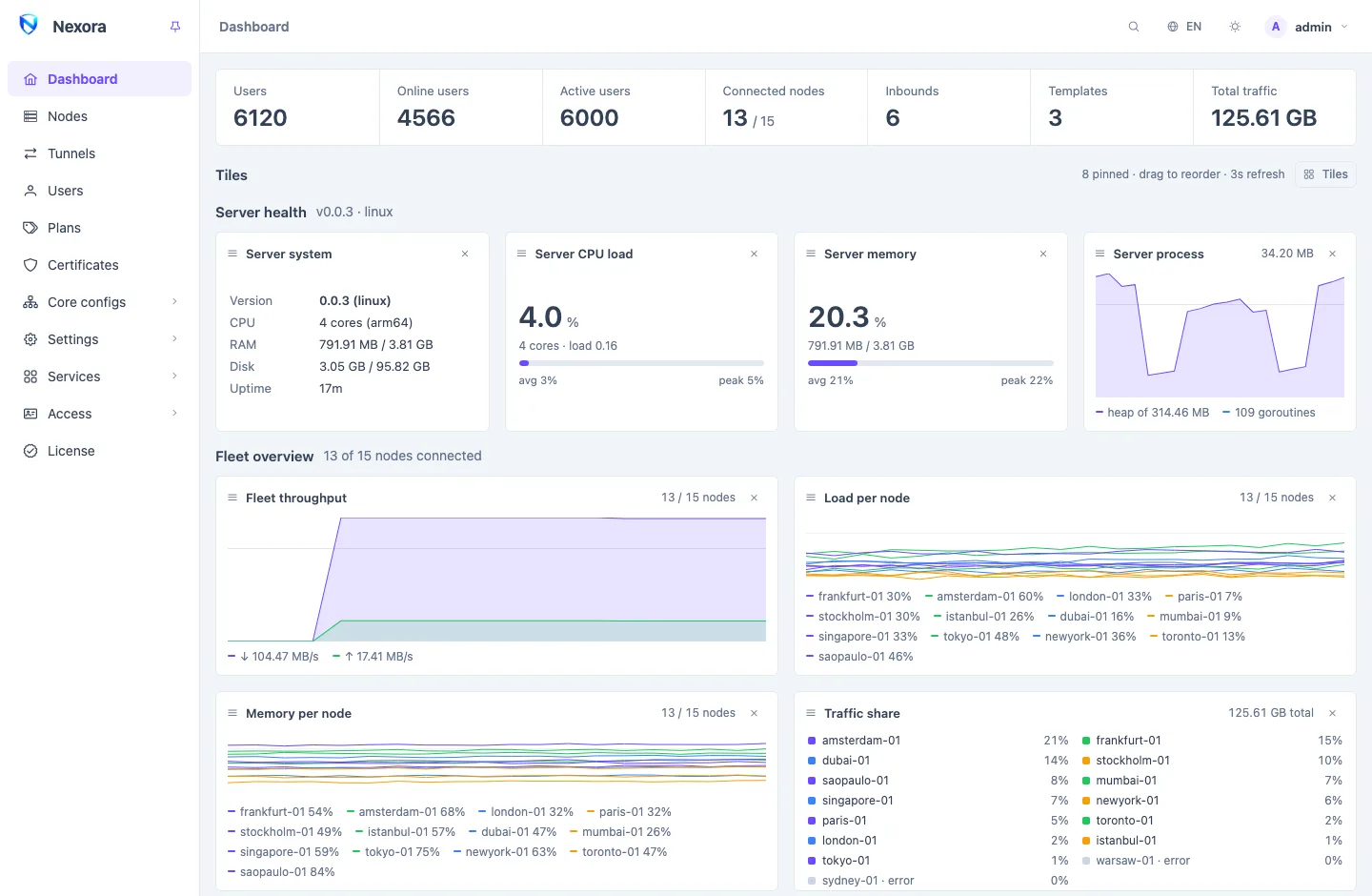Click the Nexora shield logo
Screen dimensions: 1372x896
29,26
